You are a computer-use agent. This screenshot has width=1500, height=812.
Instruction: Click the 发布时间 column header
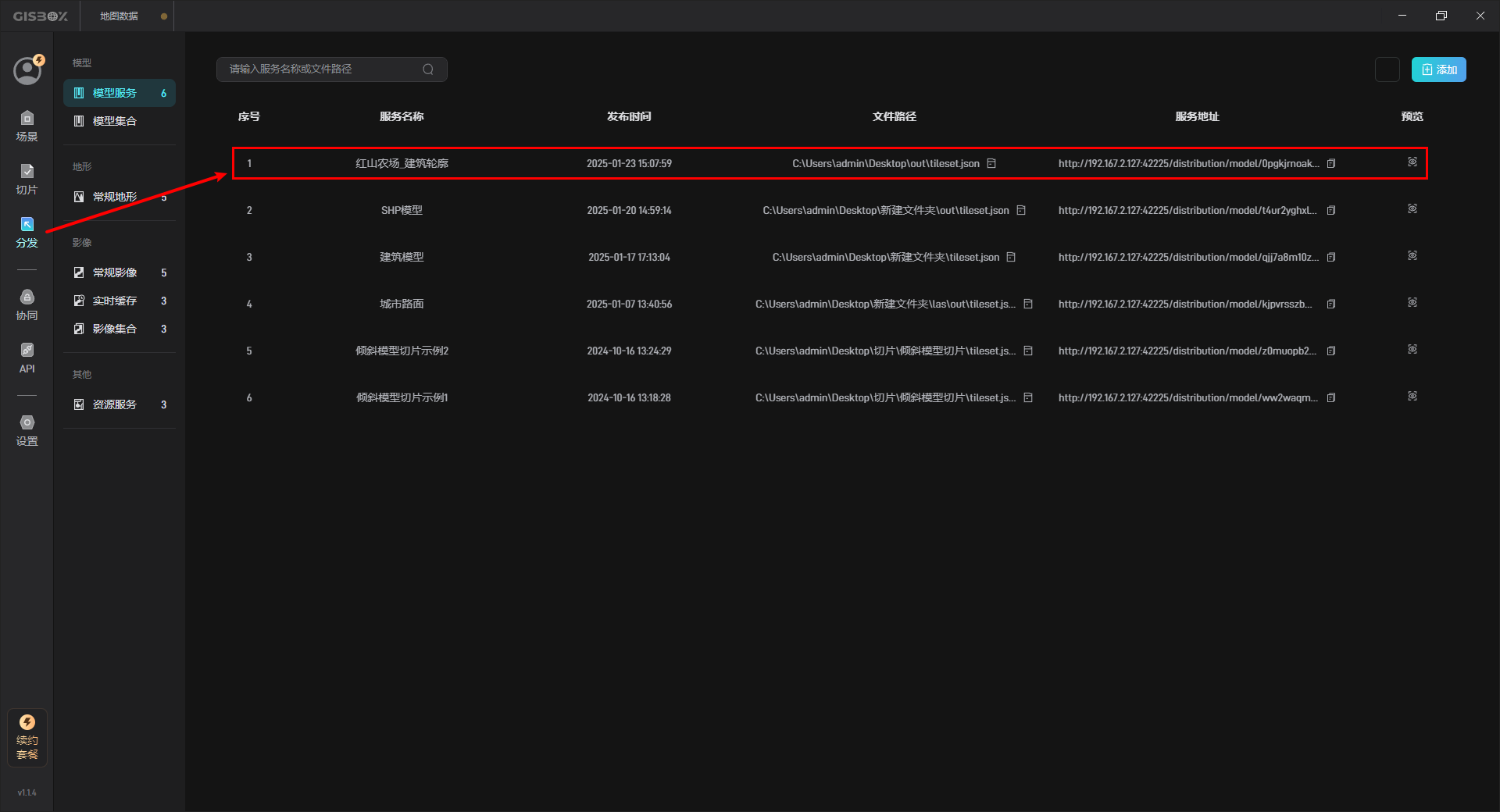(629, 116)
